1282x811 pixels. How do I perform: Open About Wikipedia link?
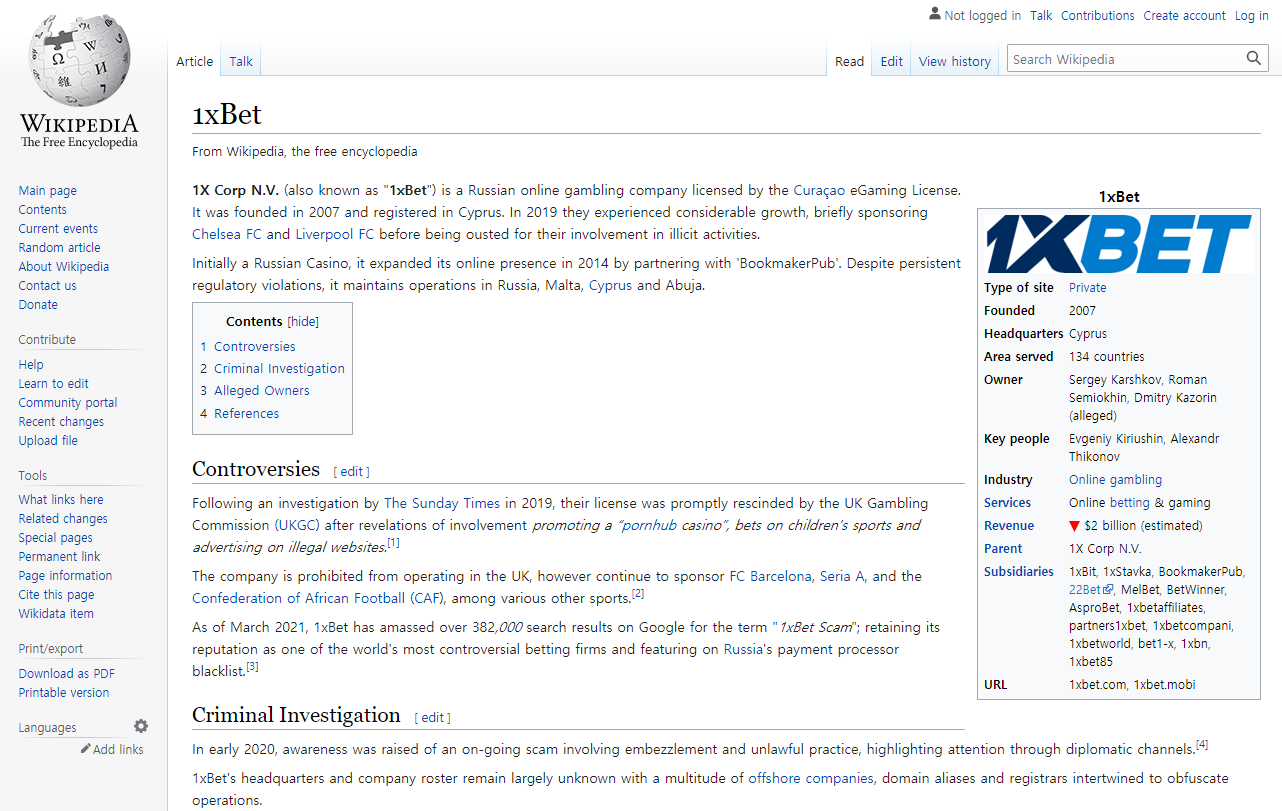click(64, 267)
